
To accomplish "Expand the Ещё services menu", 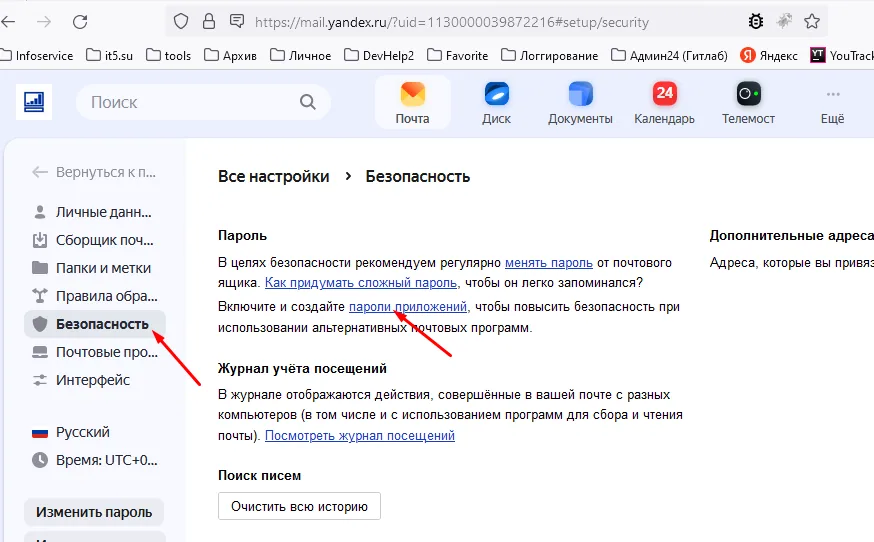I will [833, 106].
